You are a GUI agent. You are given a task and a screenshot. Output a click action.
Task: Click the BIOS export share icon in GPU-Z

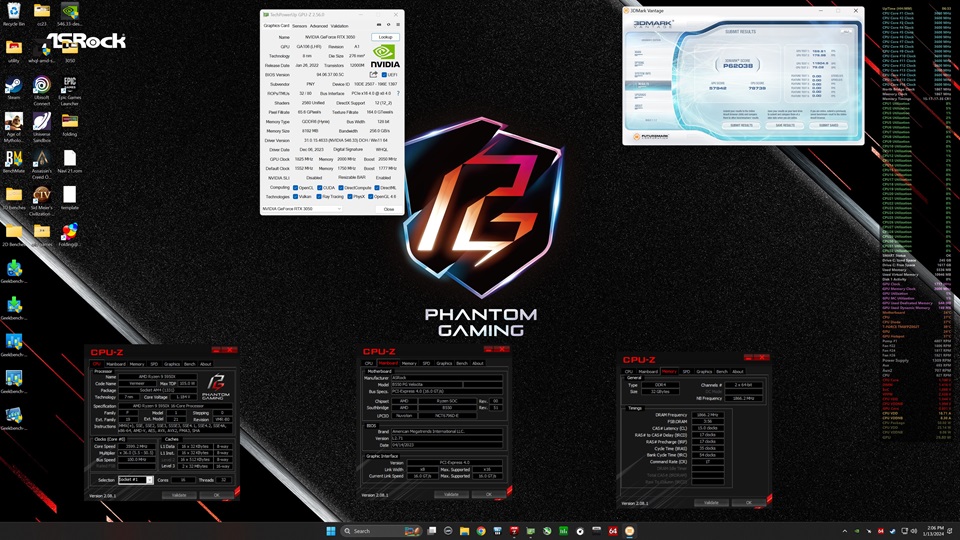[373, 75]
